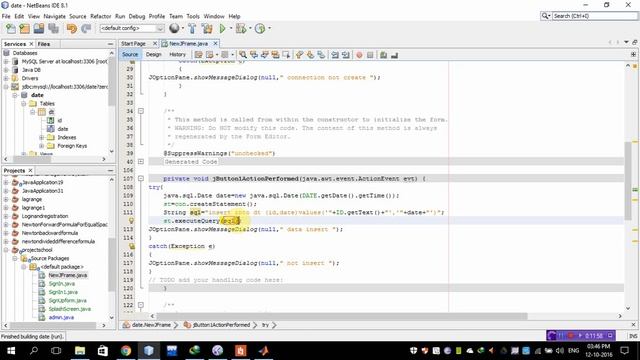
Task: Open the Profile Project dropdown arrow
Action: (269, 28)
